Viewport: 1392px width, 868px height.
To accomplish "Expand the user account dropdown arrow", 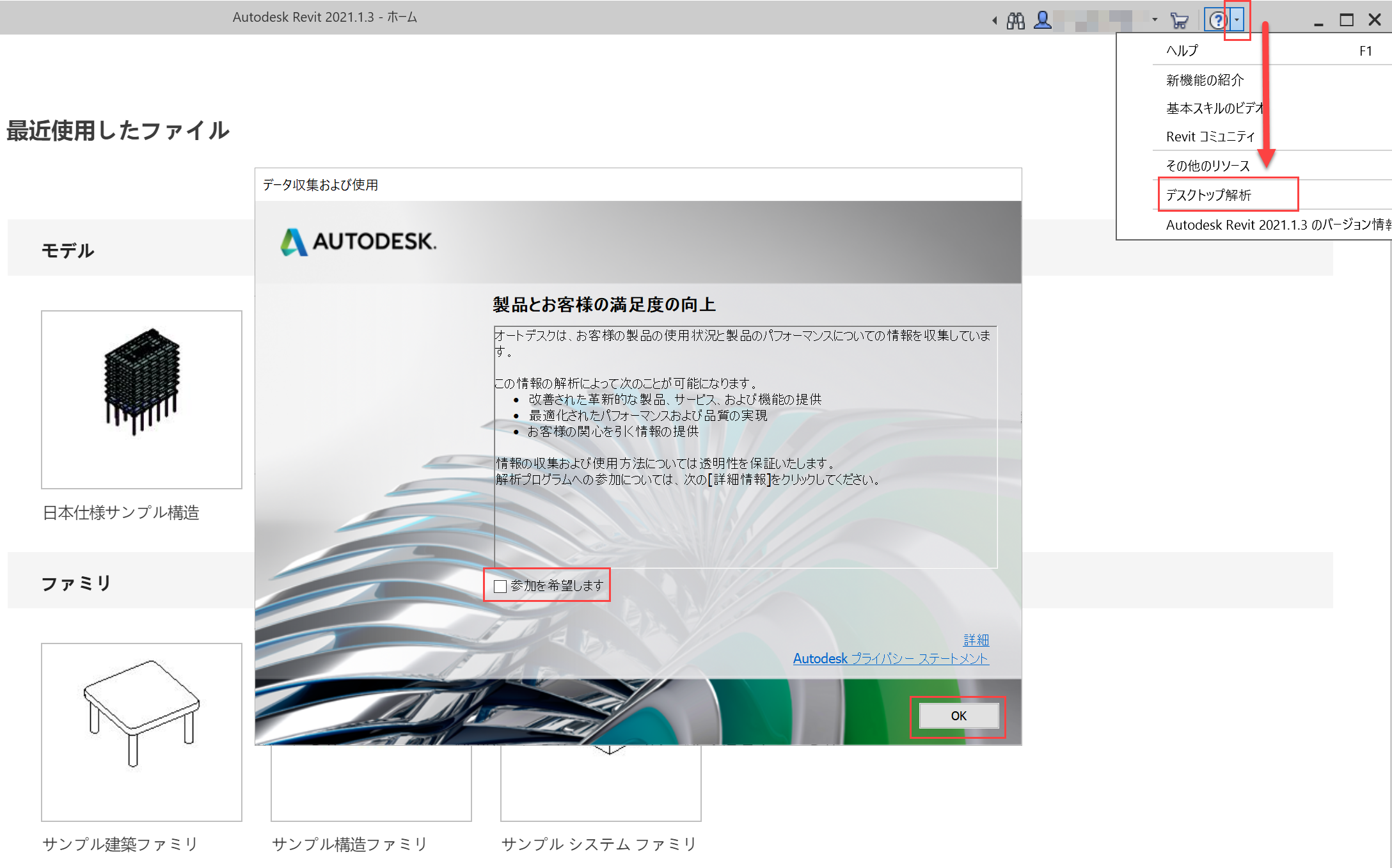I will pyautogui.click(x=1155, y=20).
